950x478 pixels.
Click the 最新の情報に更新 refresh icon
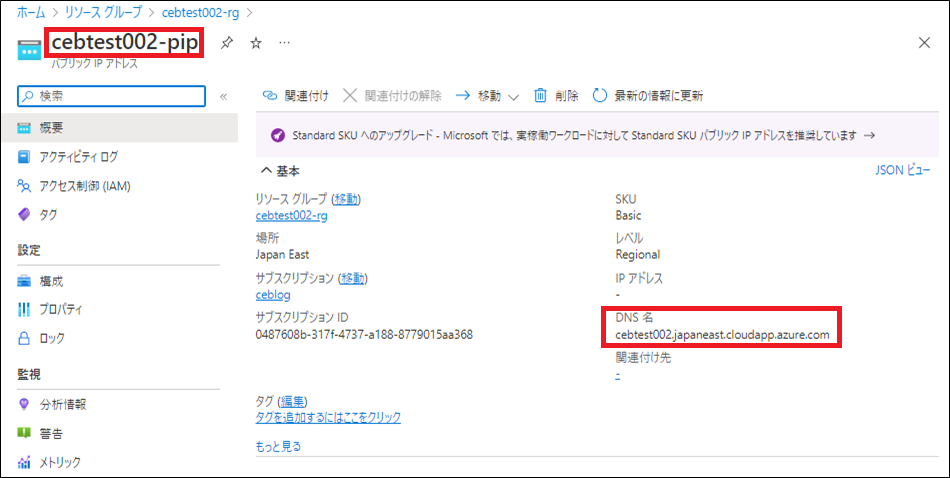coord(599,96)
